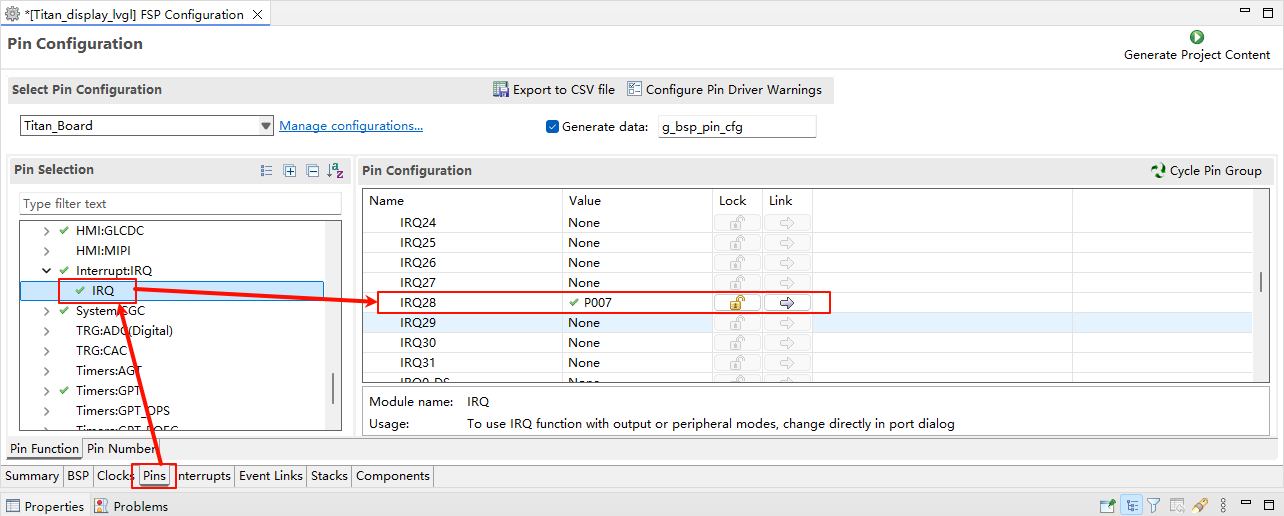The image size is (1284, 516).
Task: Expand the Timers:GPT tree node
Action: (46, 391)
